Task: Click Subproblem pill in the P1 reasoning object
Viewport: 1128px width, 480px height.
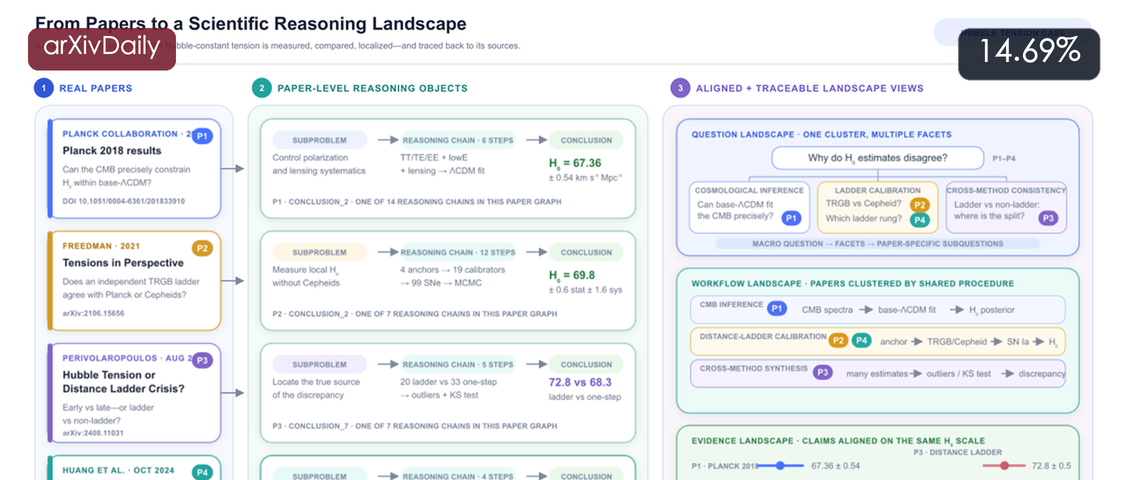Action: point(319,140)
